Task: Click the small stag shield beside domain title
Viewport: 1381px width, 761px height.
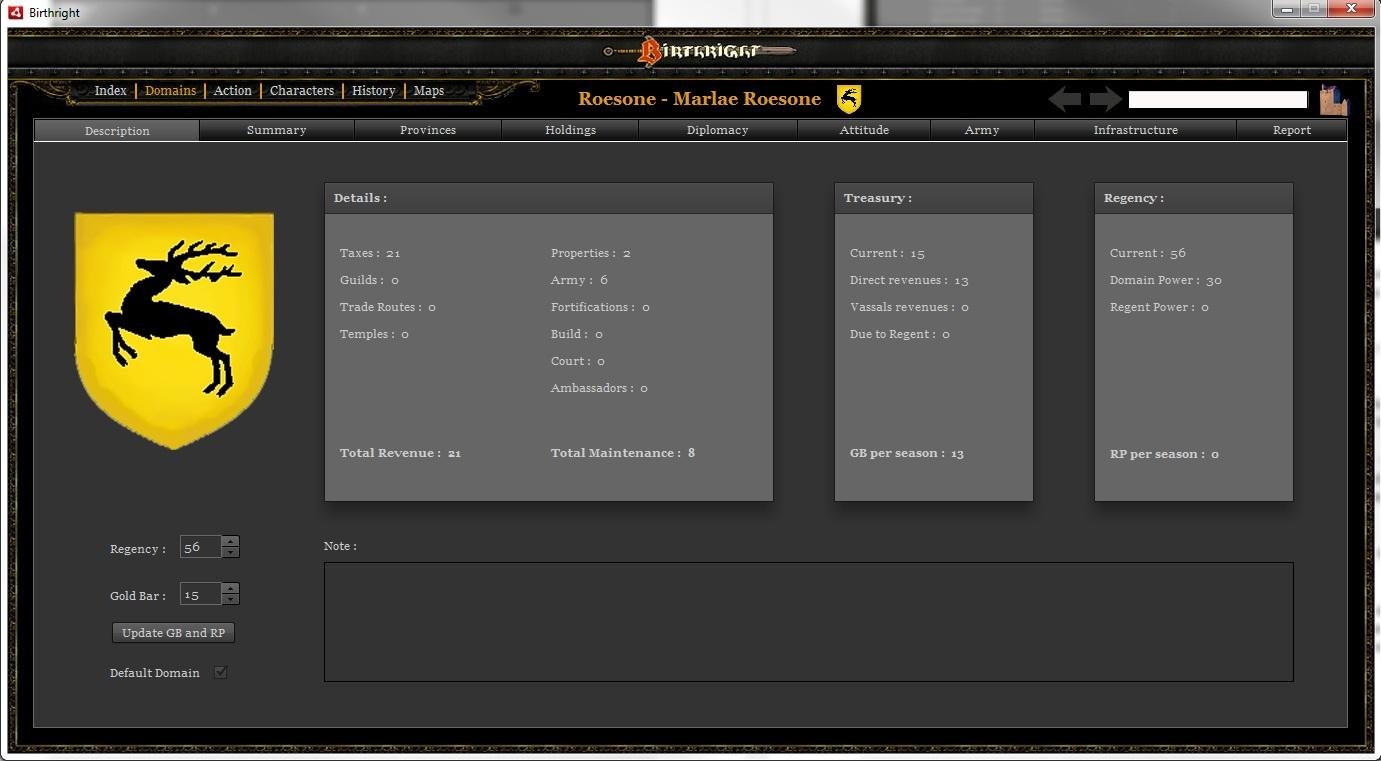Action: 849,99
